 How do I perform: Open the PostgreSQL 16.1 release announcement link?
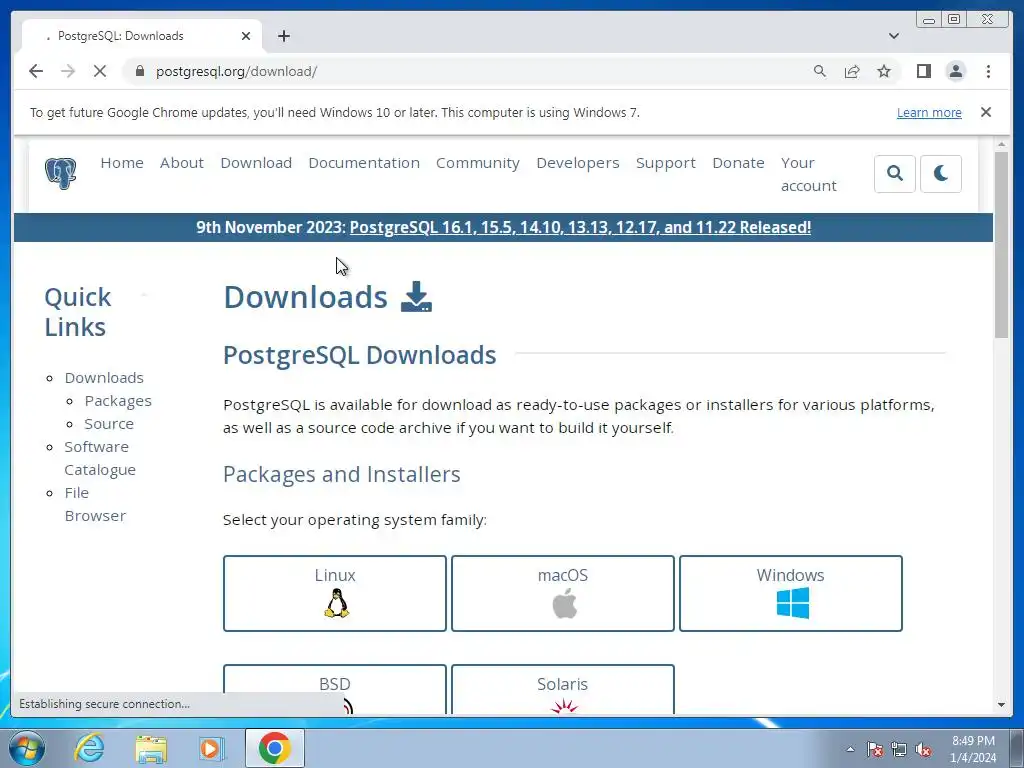pyautogui.click(x=580, y=227)
